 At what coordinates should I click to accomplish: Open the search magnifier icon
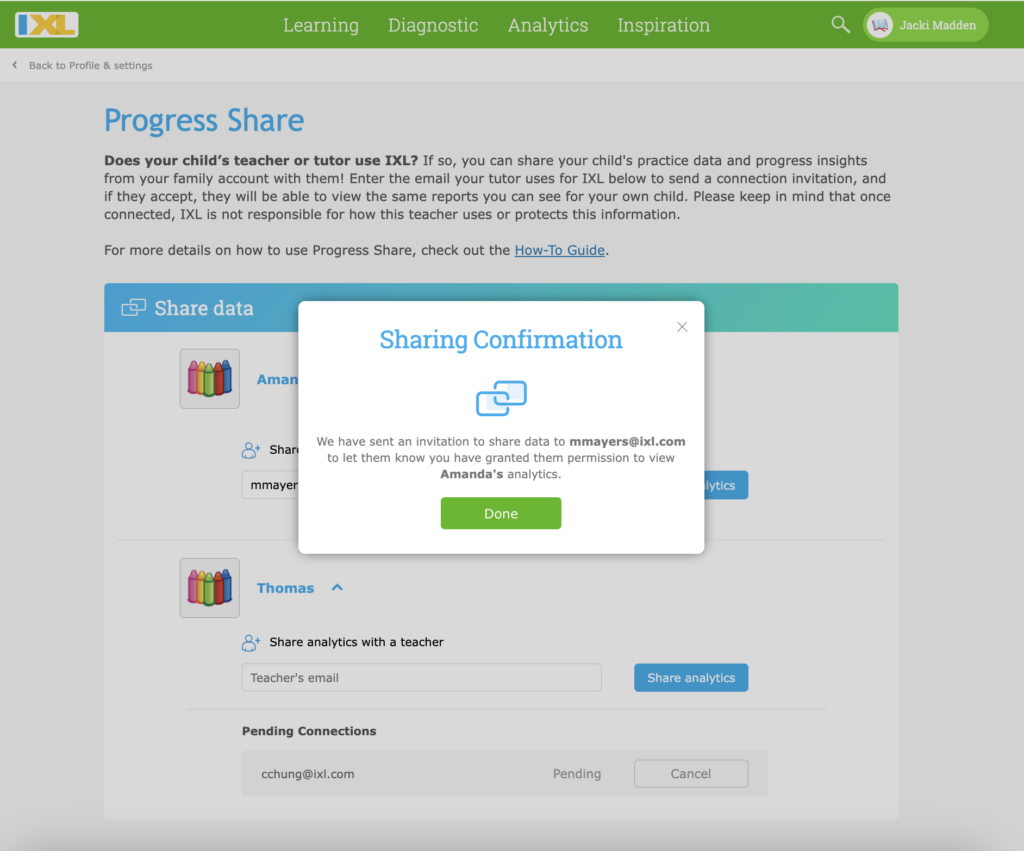tap(840, 25)
